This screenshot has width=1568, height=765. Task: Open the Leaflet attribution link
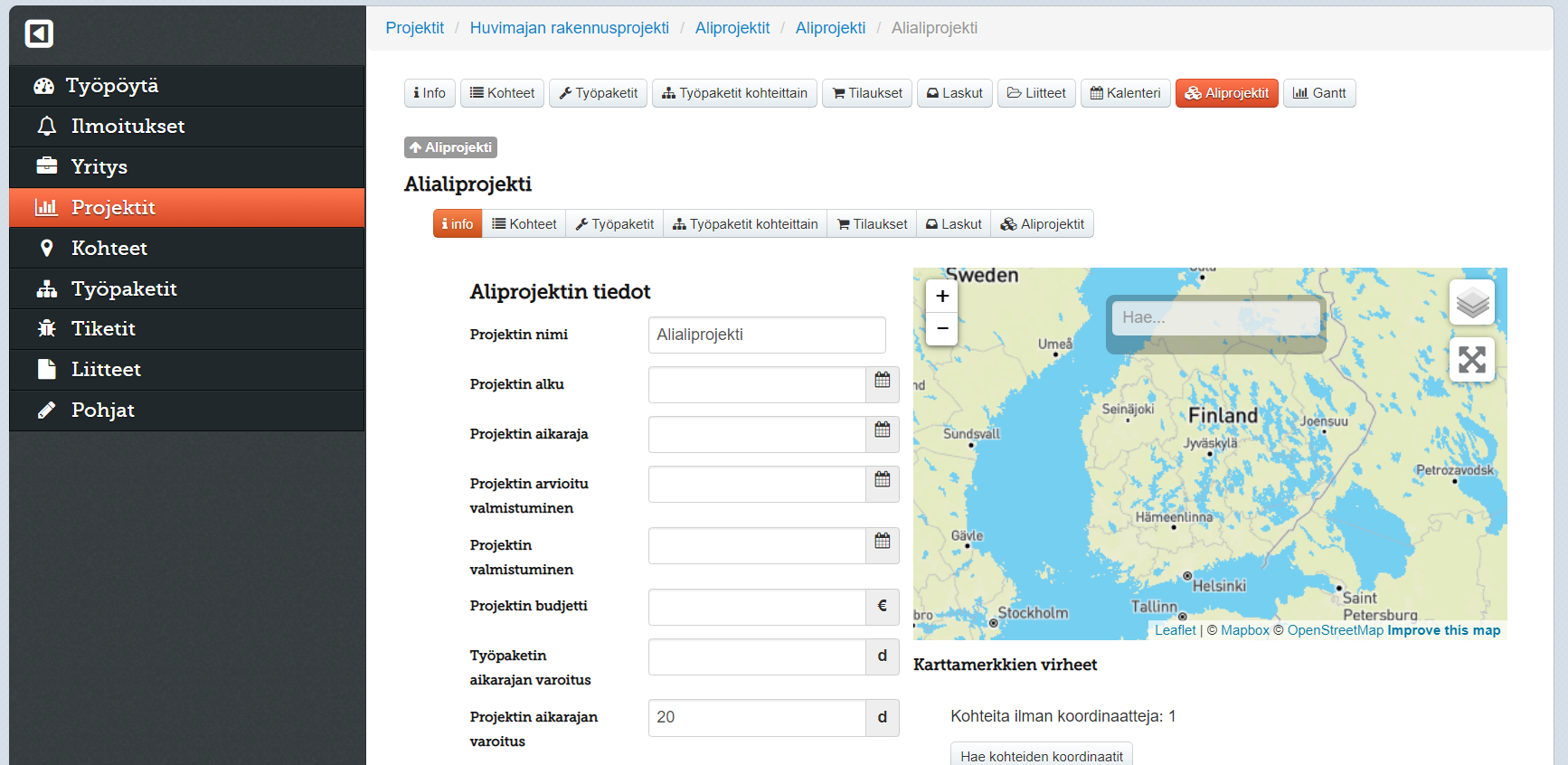[x=1175, y=630]
